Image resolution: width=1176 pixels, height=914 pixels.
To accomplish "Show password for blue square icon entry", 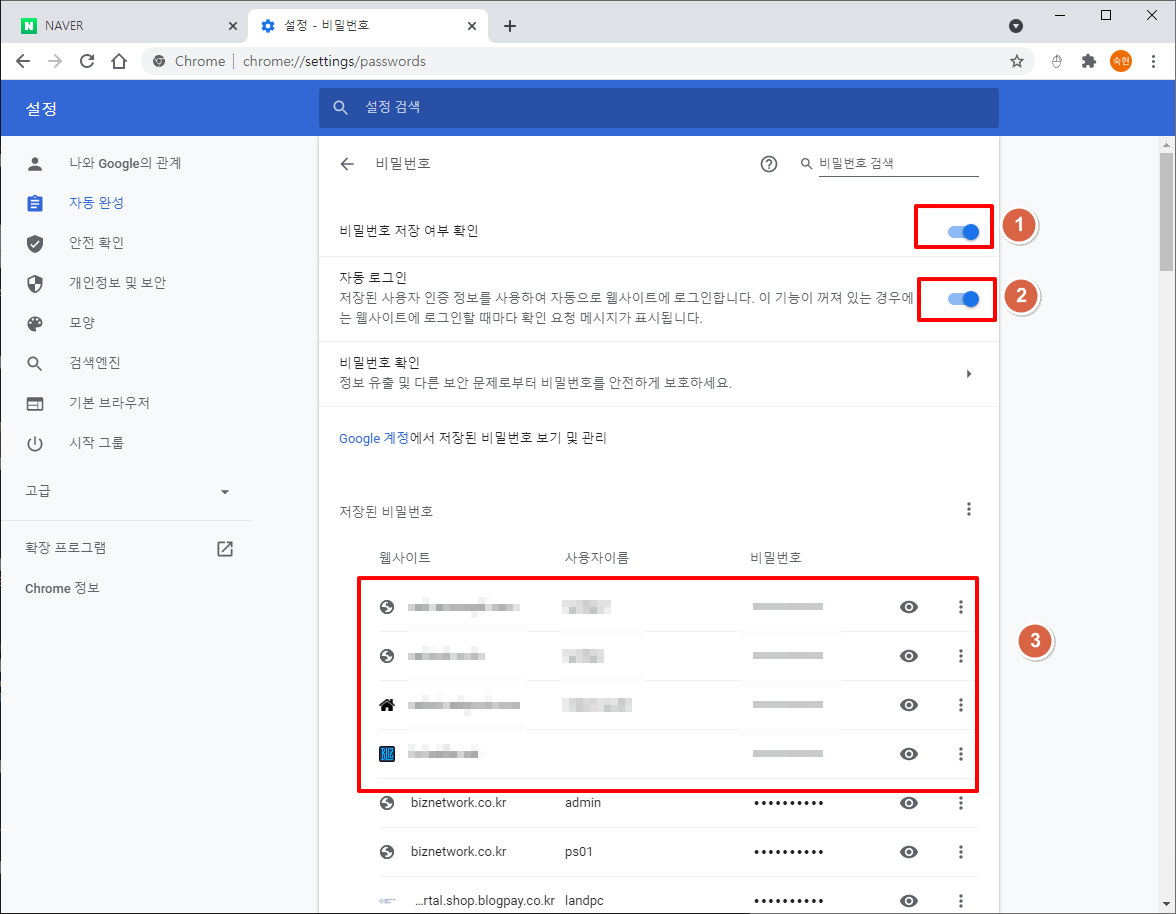I will 909,754.
